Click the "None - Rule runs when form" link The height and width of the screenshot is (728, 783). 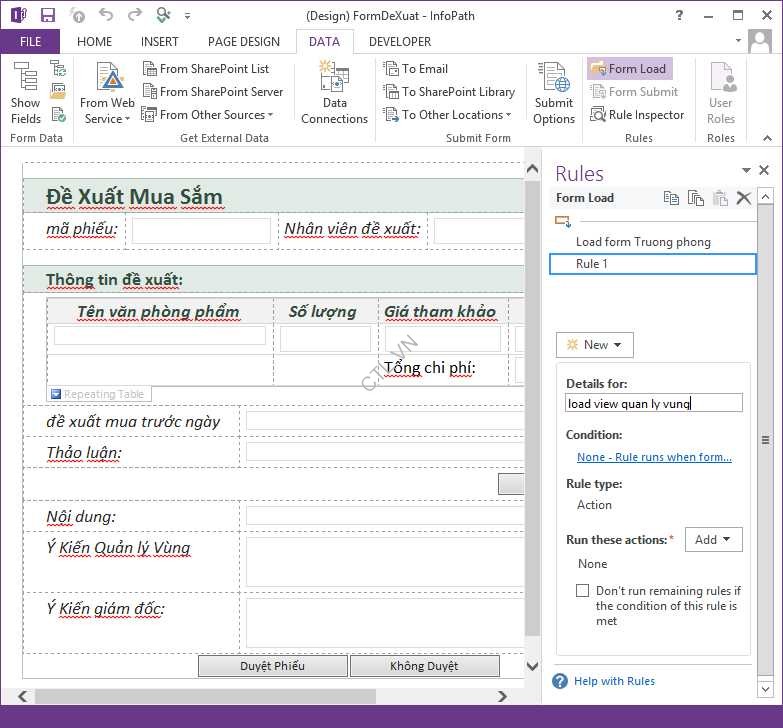point(654,457)
